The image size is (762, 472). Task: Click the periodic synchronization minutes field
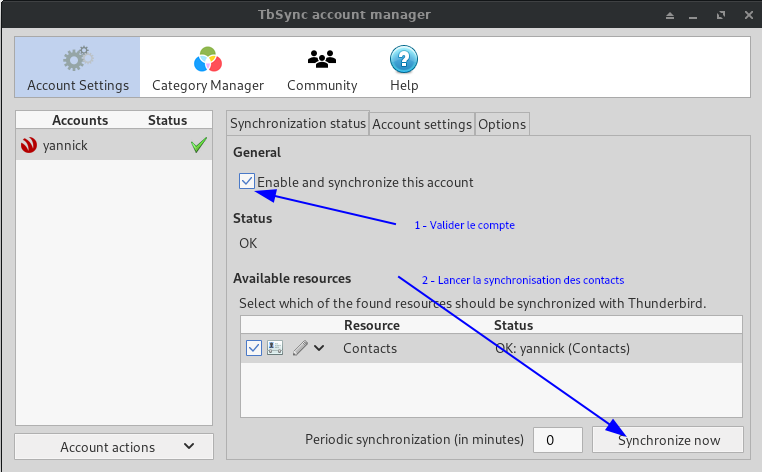(558, 440)
